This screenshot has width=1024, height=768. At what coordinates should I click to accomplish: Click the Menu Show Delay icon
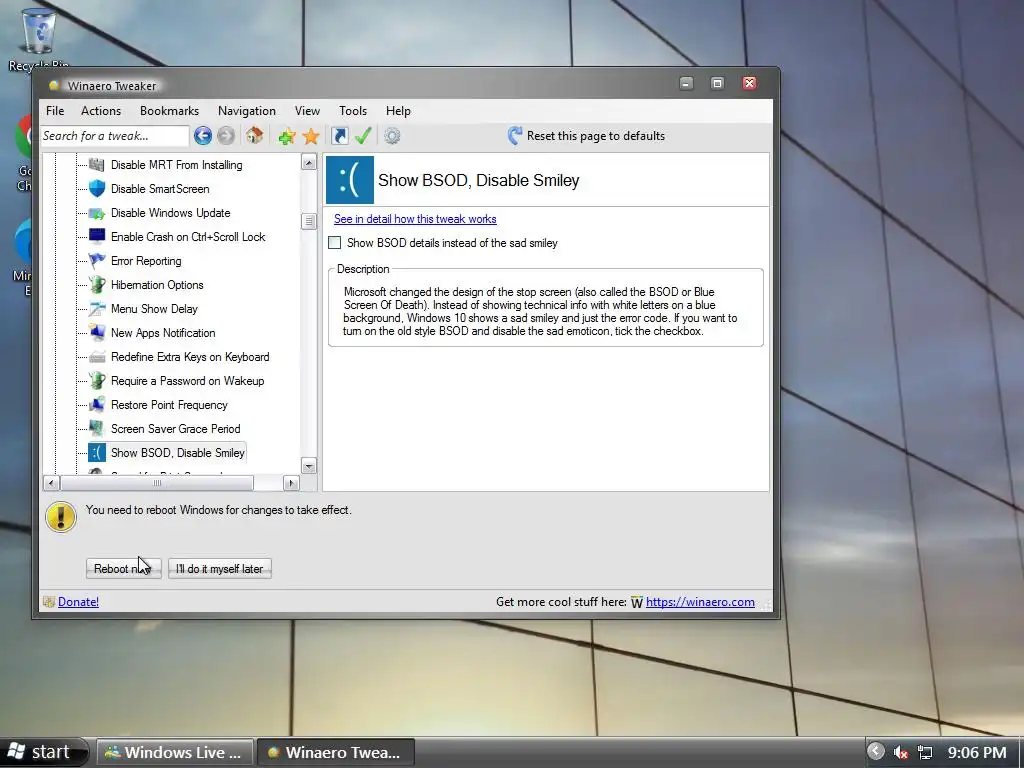tap(97, 309)
